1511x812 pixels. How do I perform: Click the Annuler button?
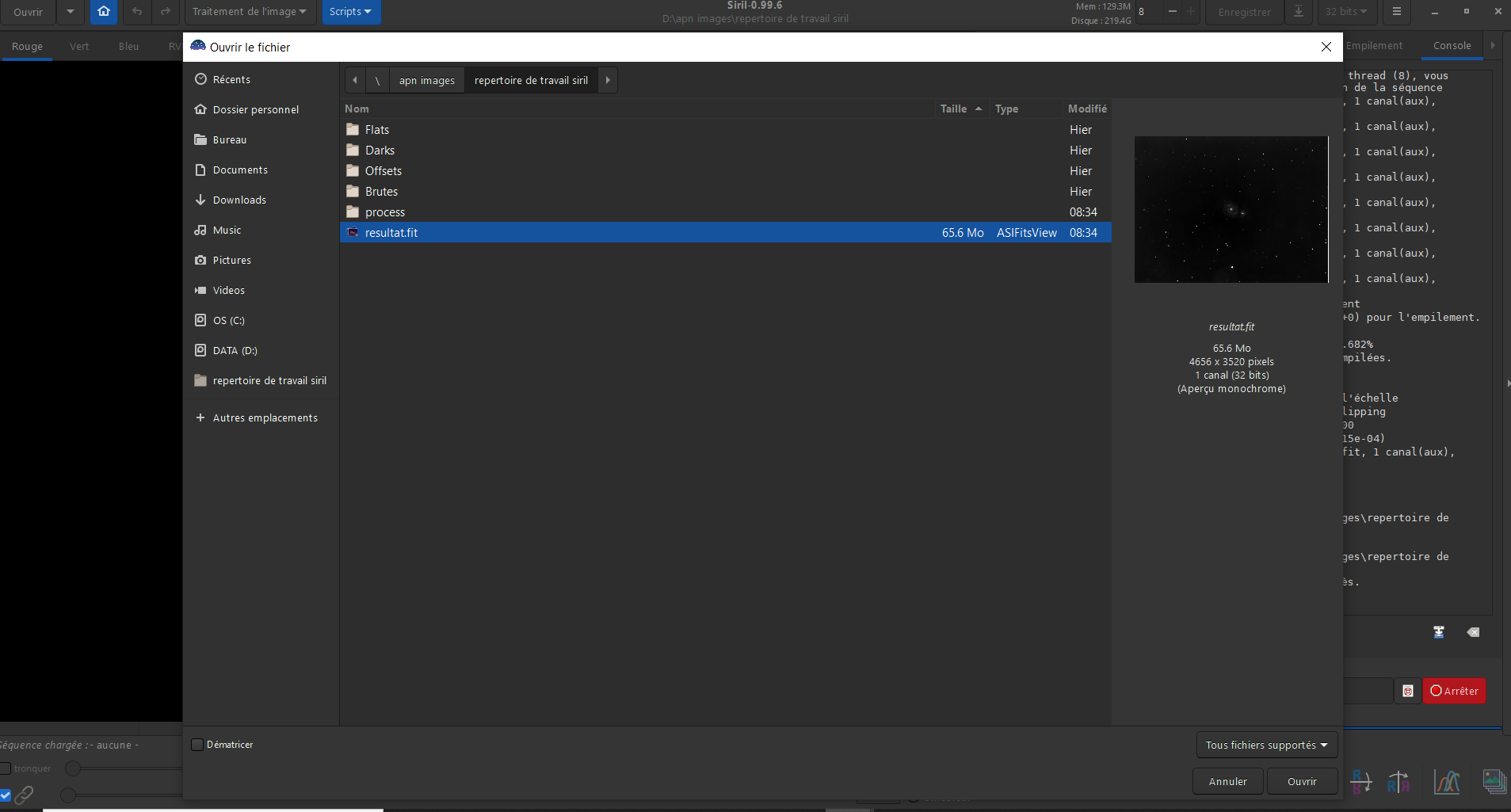coord(1227,781)
